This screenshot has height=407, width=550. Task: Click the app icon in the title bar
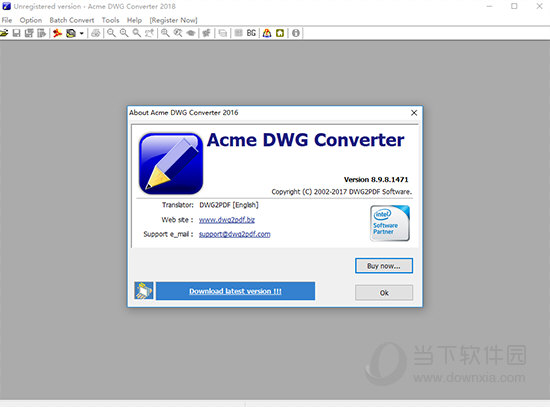tap(6, 6)
